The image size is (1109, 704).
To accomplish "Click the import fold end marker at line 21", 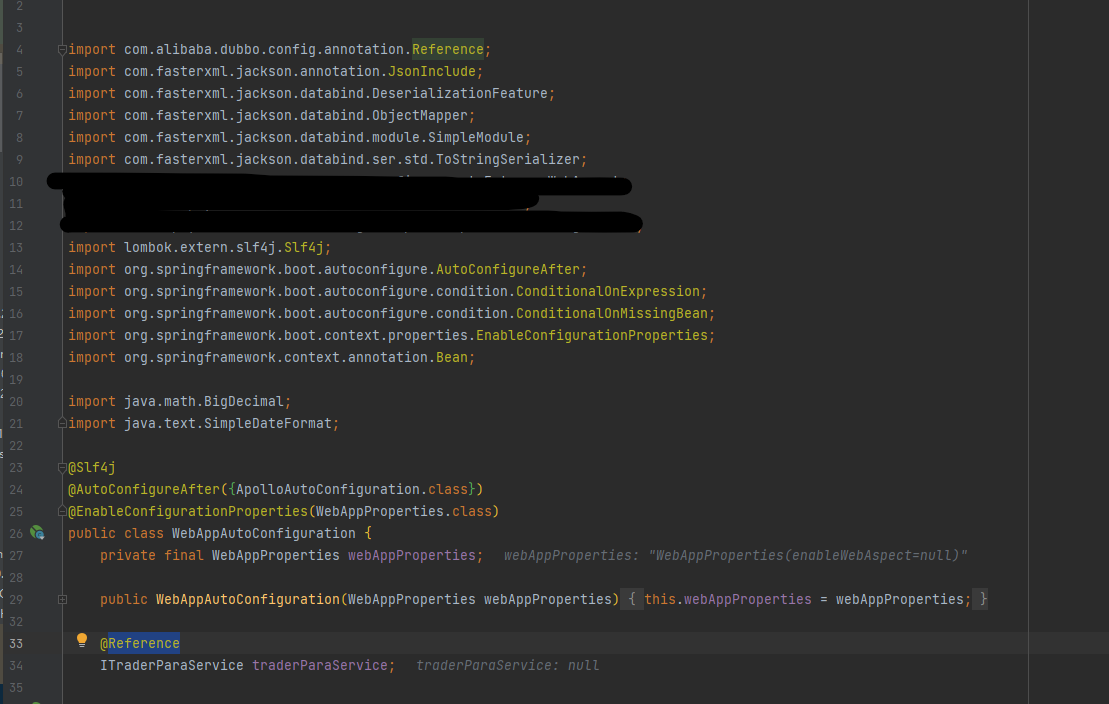I will 62,423.
